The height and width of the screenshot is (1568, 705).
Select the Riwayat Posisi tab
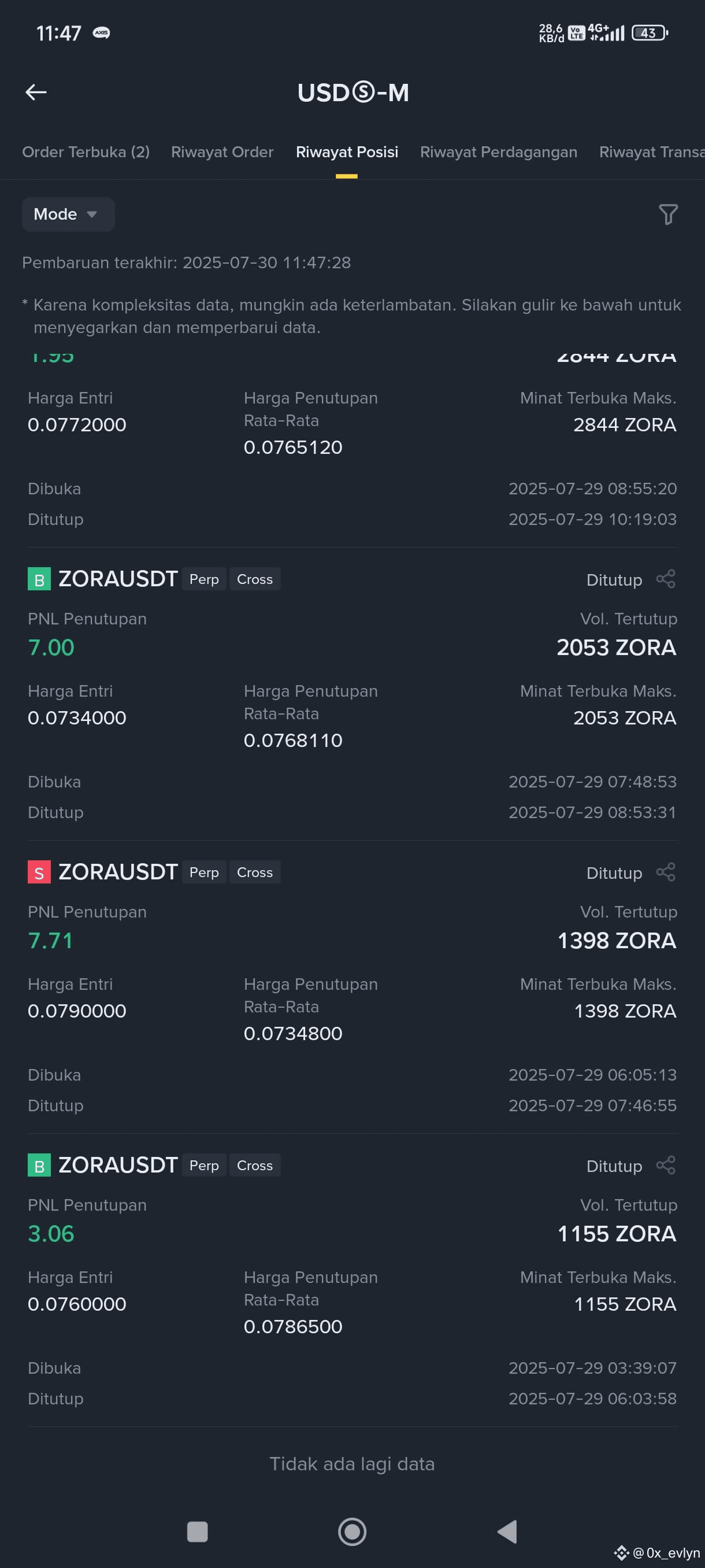click(347, 152)
